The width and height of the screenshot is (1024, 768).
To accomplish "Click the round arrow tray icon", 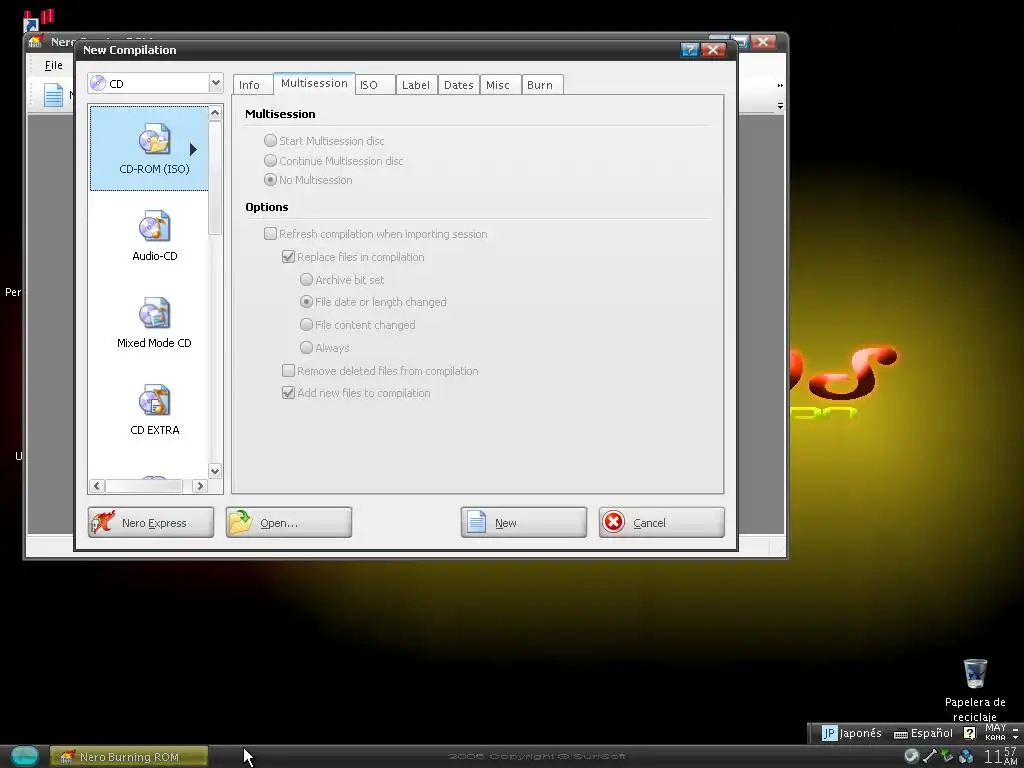I will (x=911, y=756).
